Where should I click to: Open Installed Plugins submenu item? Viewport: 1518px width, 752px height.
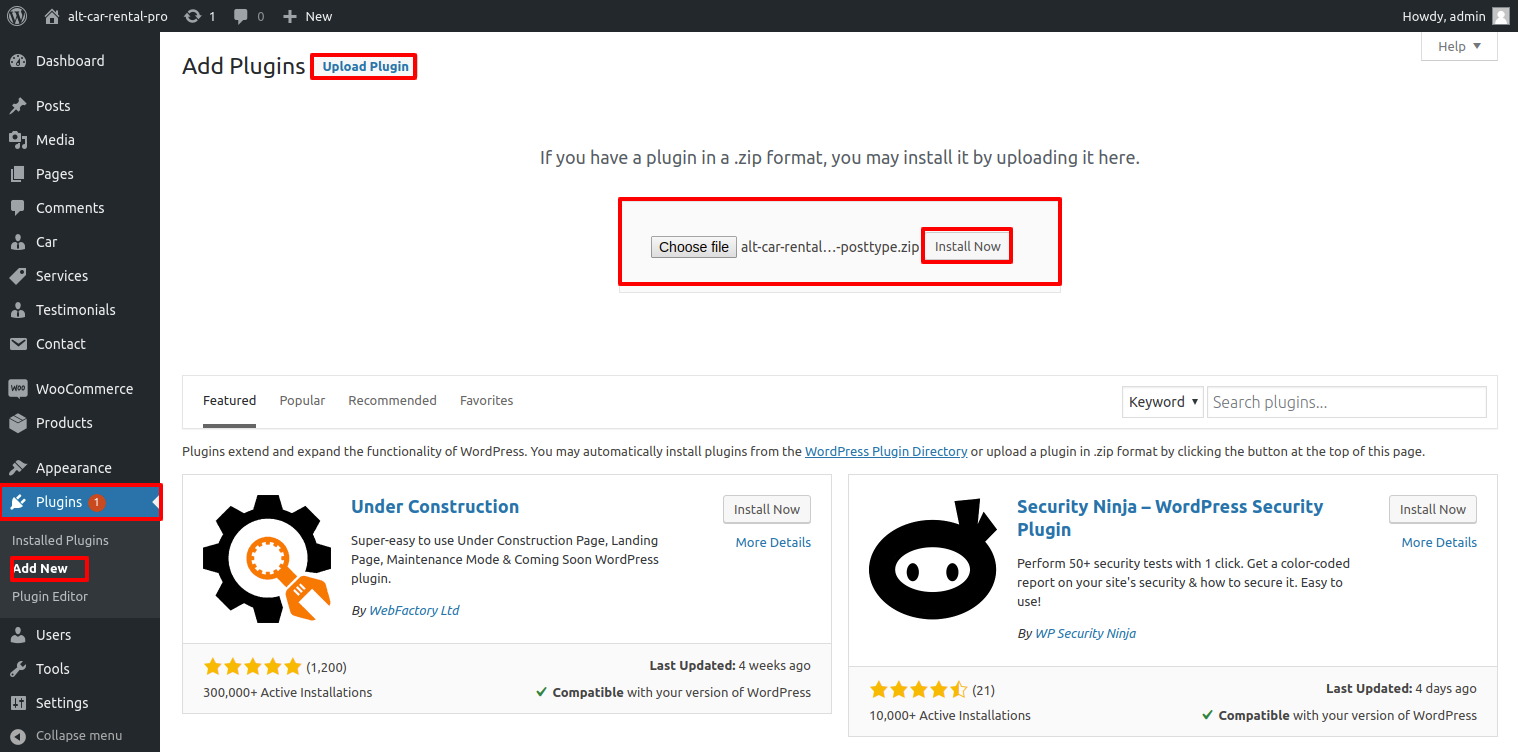(60, 540)
